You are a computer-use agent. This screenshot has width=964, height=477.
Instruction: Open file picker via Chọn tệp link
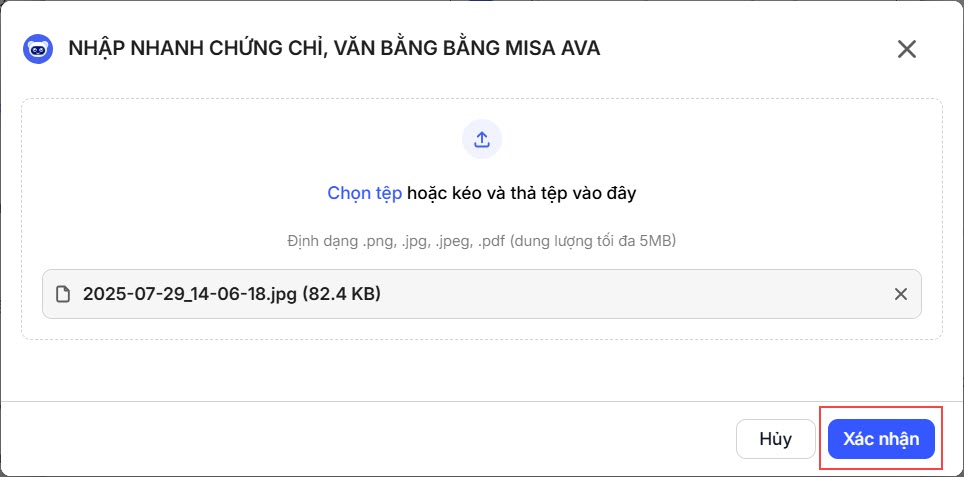[x=364, y=193]
